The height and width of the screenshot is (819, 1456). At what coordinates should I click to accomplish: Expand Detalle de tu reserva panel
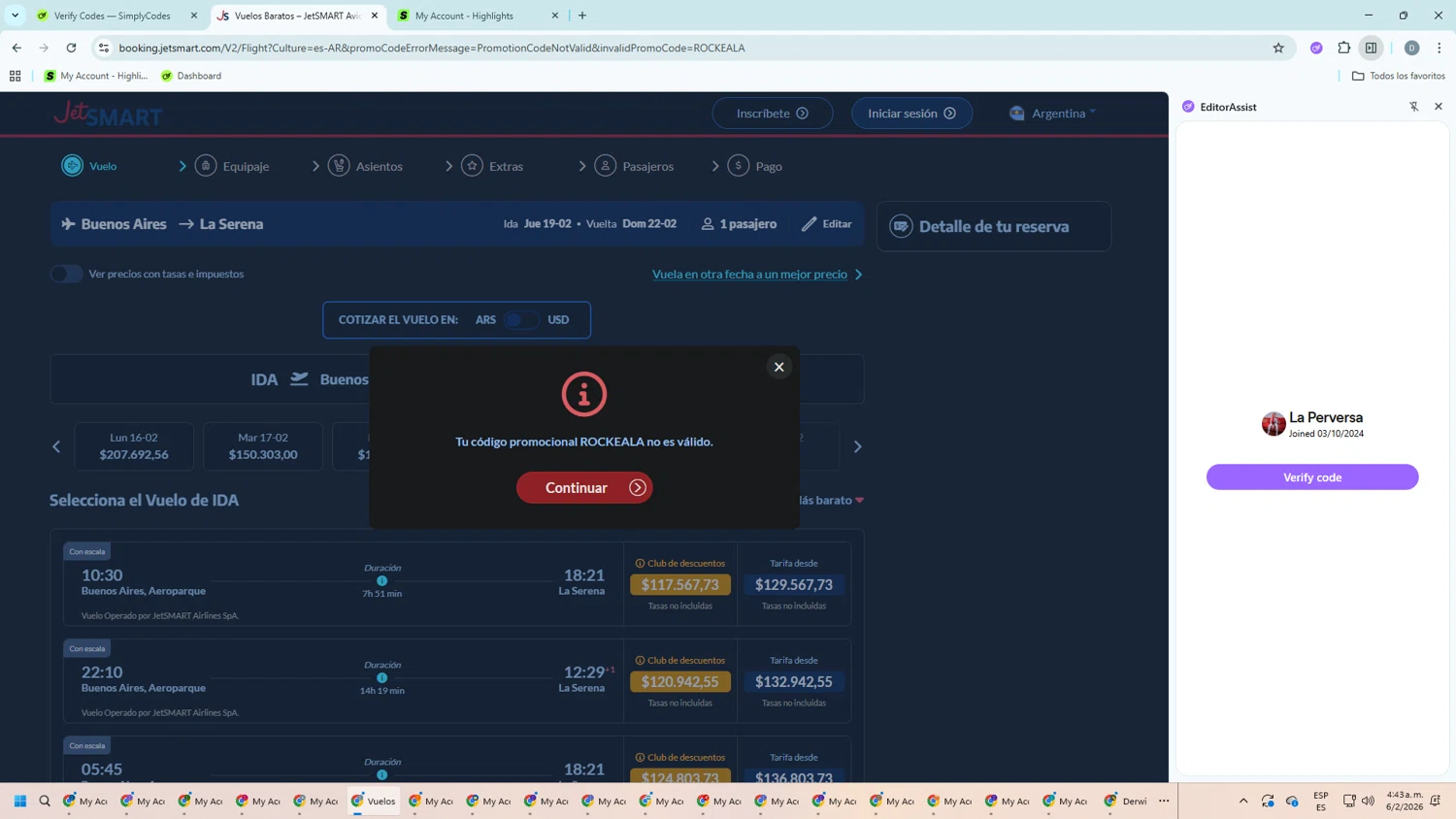994,226
